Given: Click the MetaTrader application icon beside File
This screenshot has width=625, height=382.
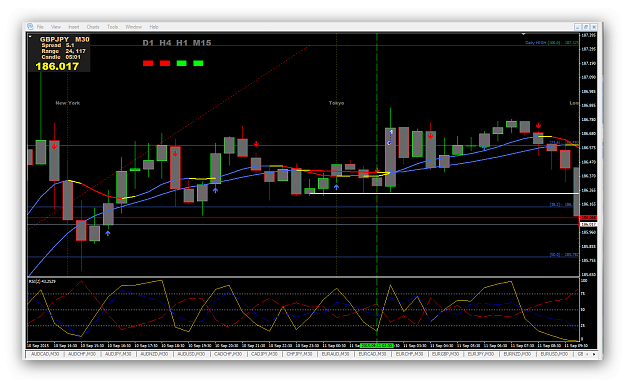Looking at the screenshot, I should coord(30,26).
